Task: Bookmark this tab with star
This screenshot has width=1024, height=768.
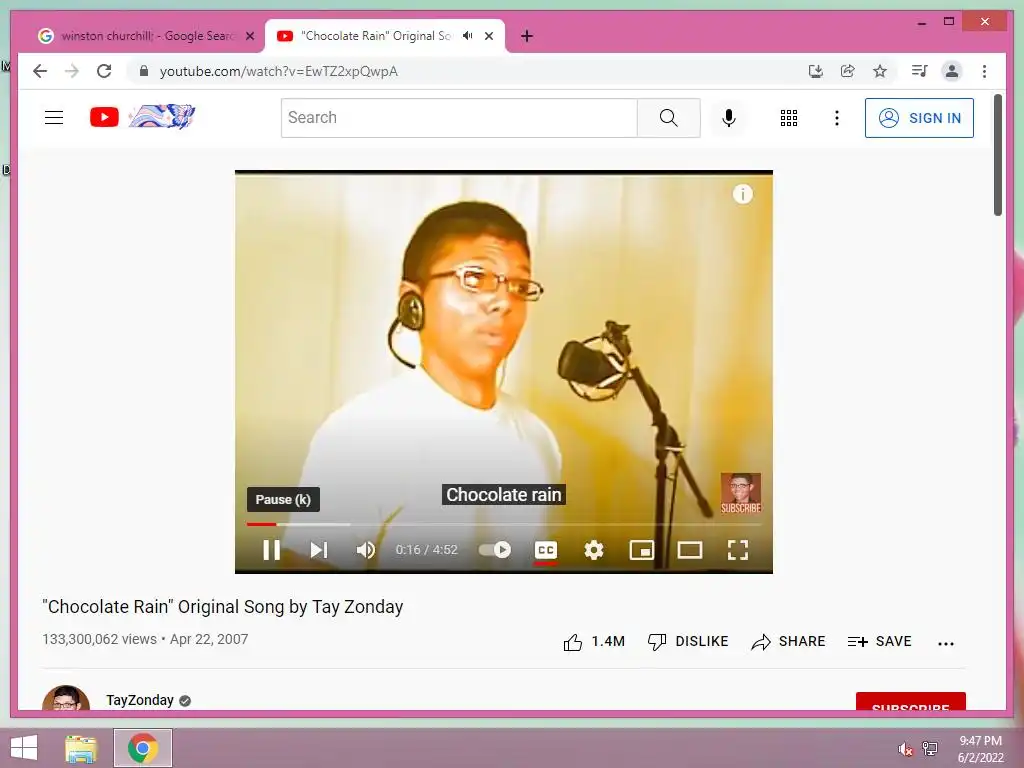Action: tap(880, 71)
